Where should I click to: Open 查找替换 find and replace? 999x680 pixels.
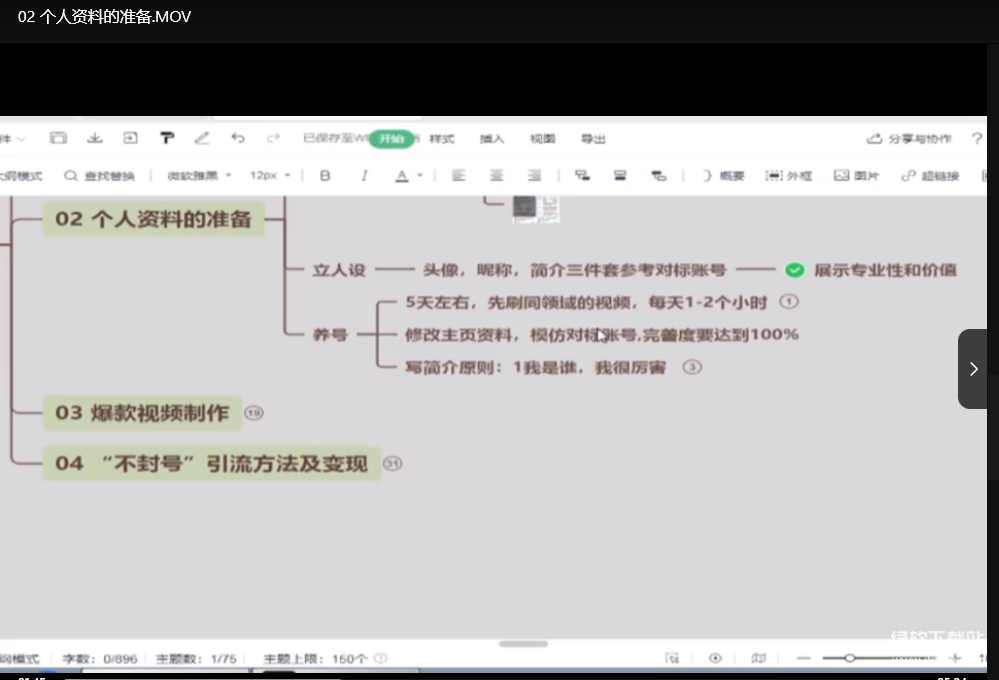click(x=99, y=175)
